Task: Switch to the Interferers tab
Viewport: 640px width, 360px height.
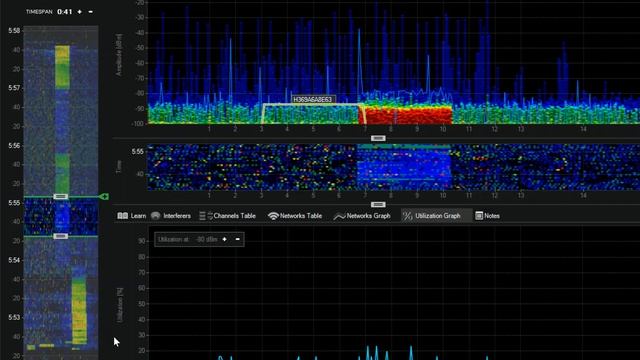Action: point(171,216)
